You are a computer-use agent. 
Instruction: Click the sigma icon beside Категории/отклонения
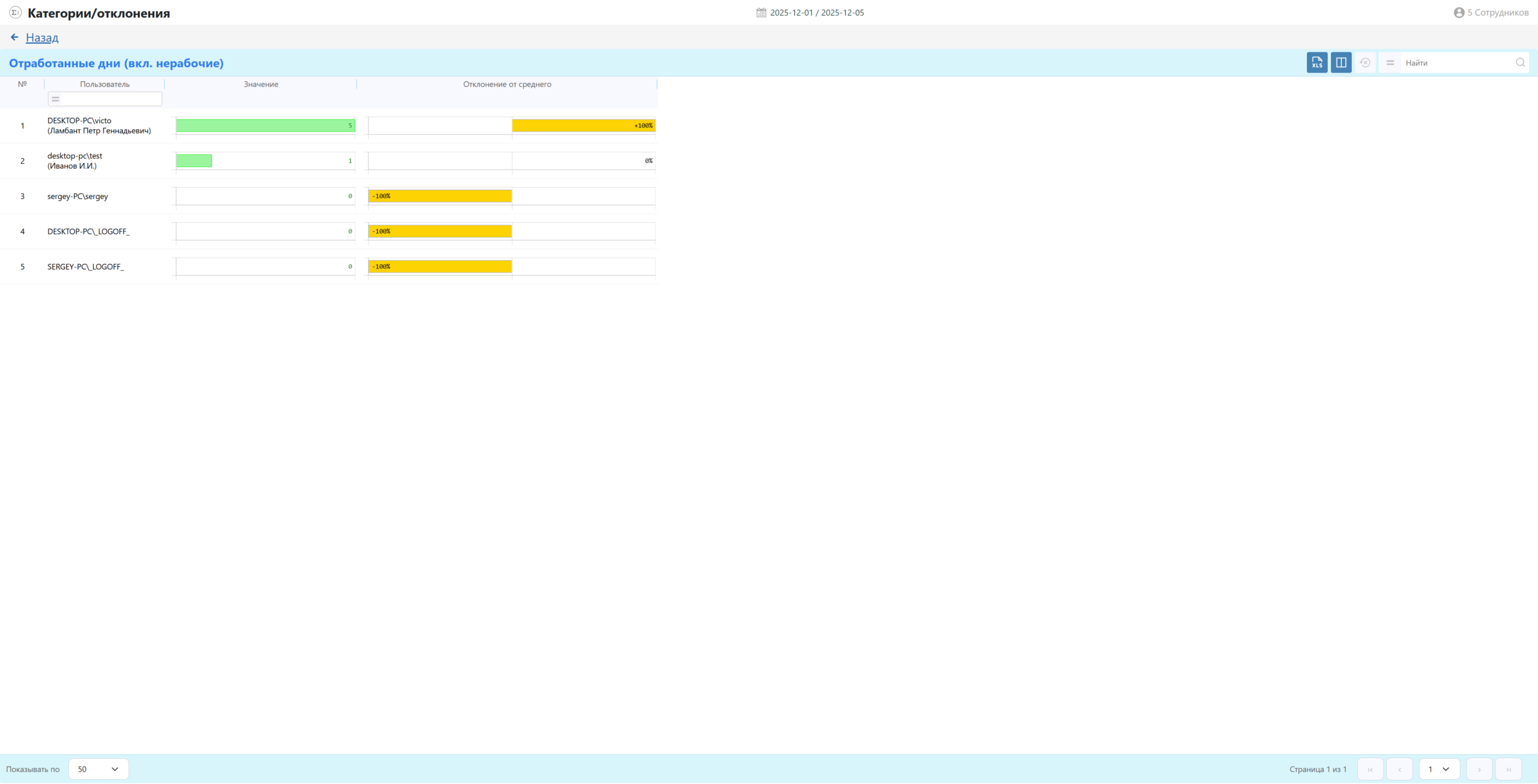point(15,13)
